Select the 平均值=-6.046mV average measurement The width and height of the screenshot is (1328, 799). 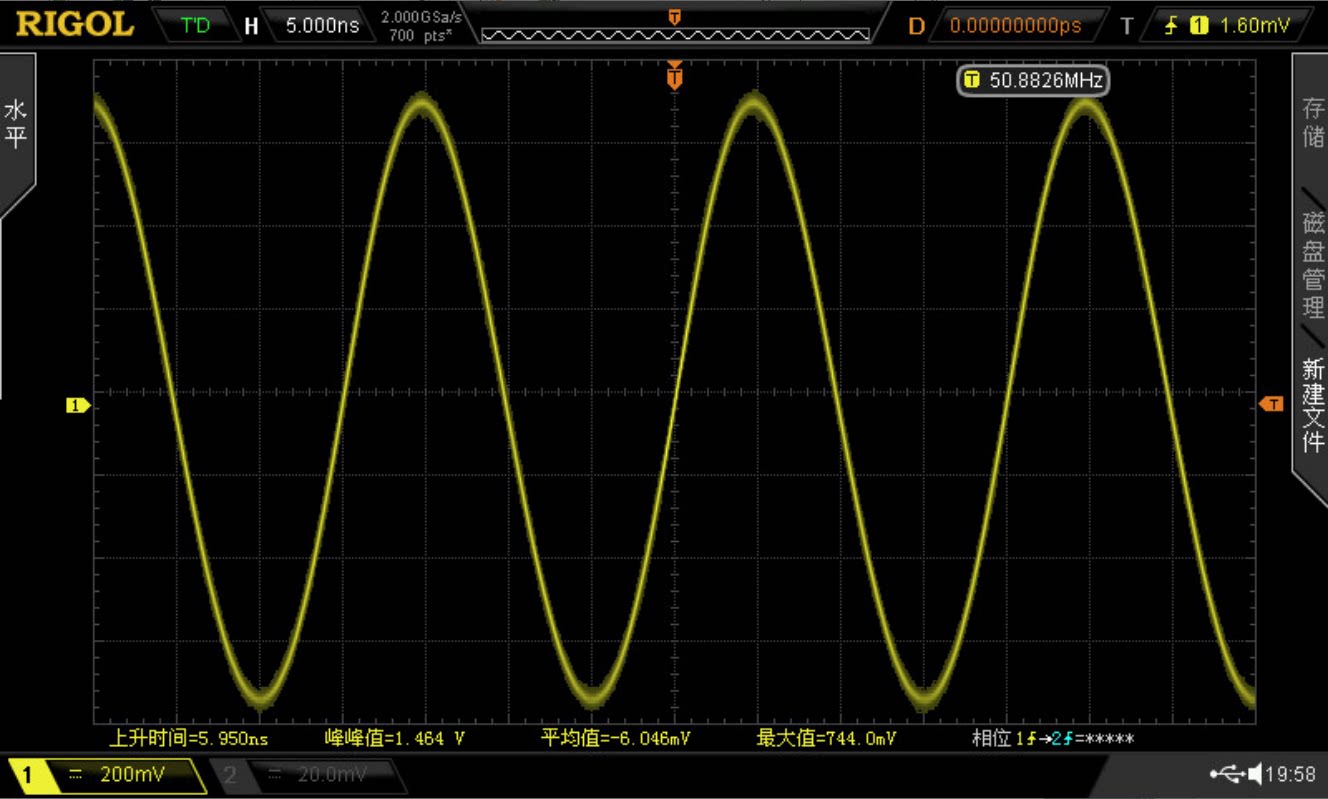(616, 739)
